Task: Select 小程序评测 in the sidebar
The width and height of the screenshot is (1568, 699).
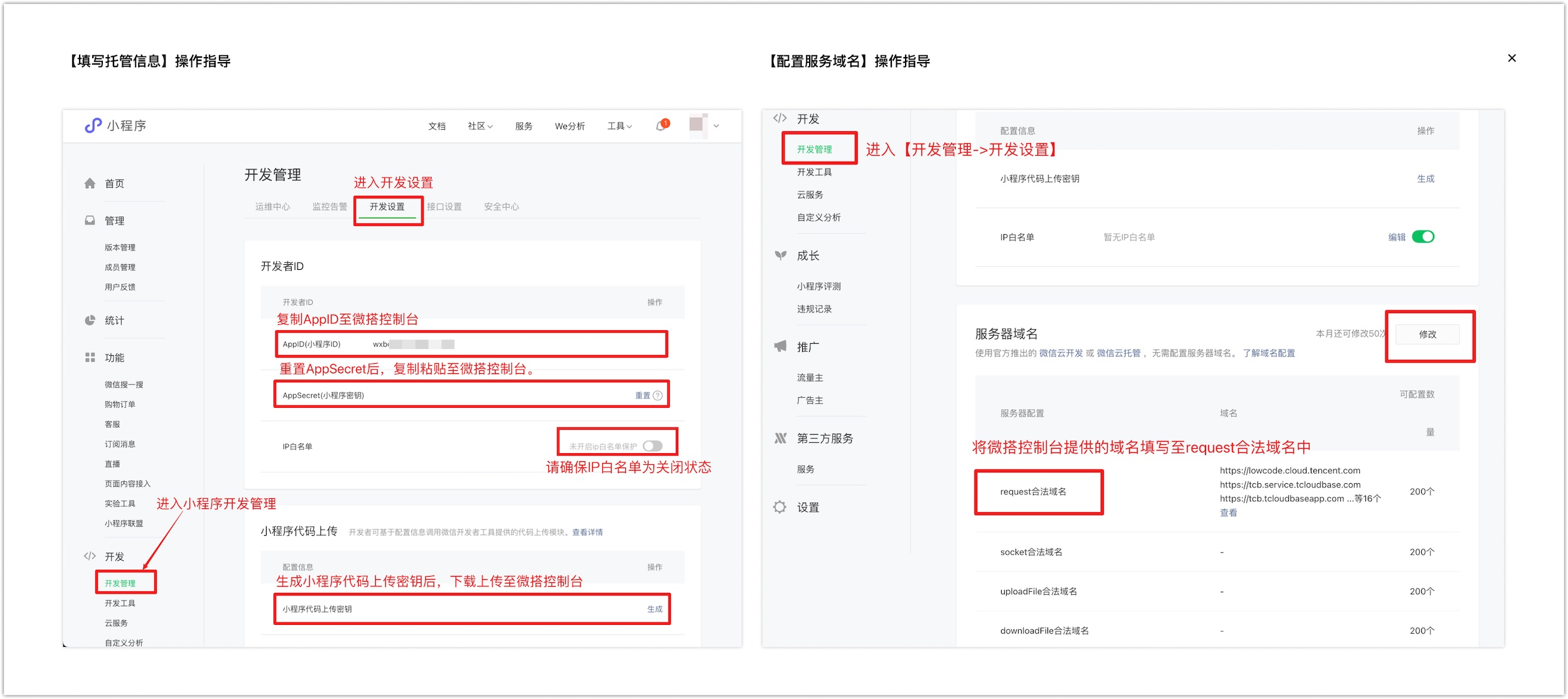Action: (818, 286)
